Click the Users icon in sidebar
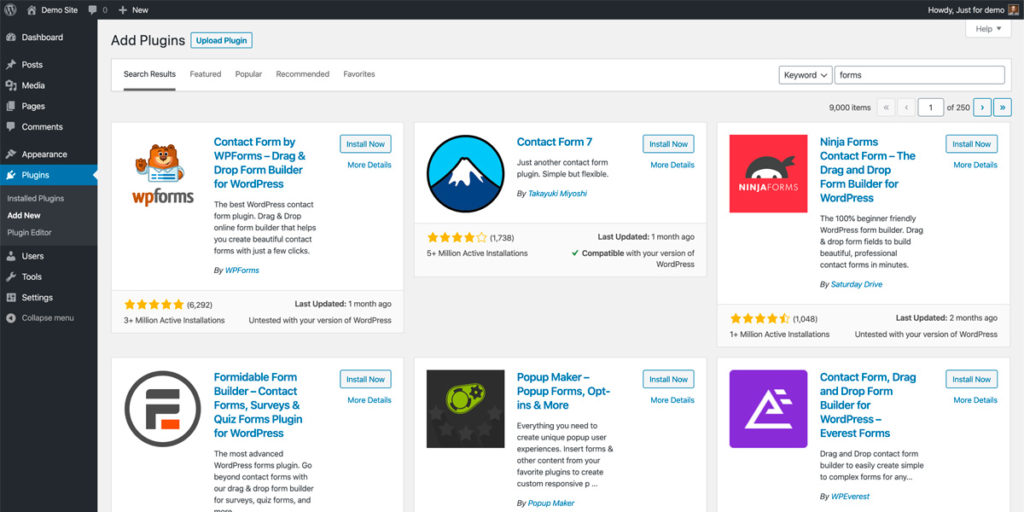The width and height of the screenshot is (1024, 512). (x=10, y=256)
